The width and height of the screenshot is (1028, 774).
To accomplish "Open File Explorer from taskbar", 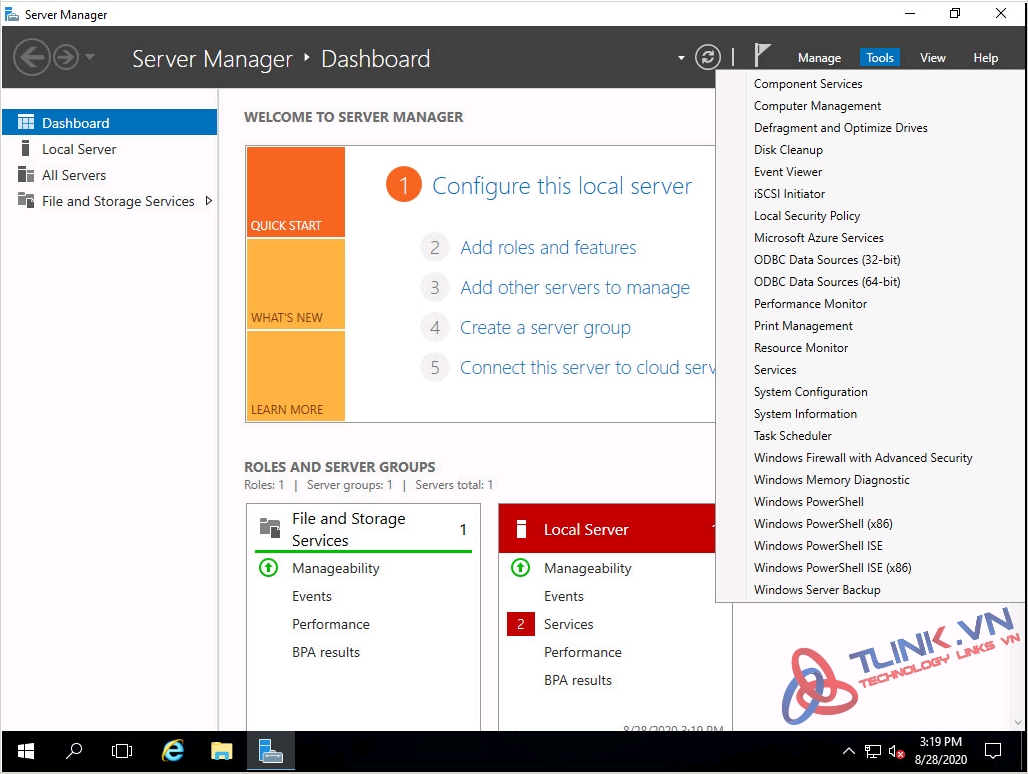I will (222, 750).
